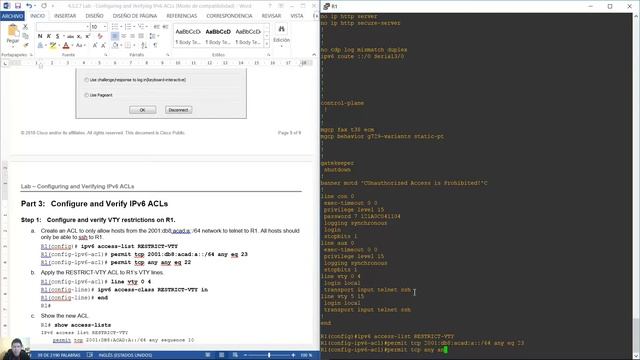Expand the styles gallery with its arrow
This screenshot has width=640, height=360.
pos(267,43)
